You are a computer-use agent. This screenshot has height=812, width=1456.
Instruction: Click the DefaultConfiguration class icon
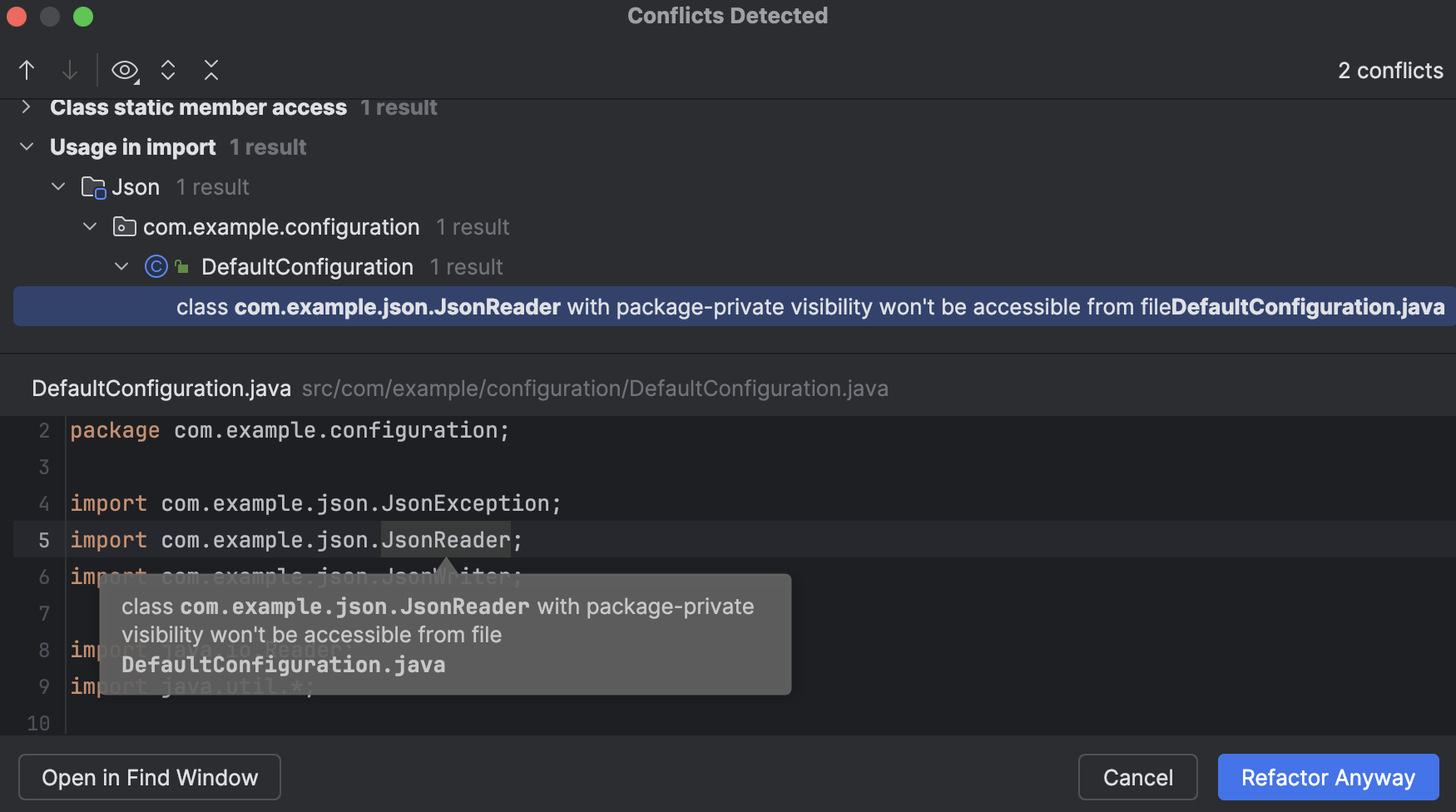coord(156,266)
